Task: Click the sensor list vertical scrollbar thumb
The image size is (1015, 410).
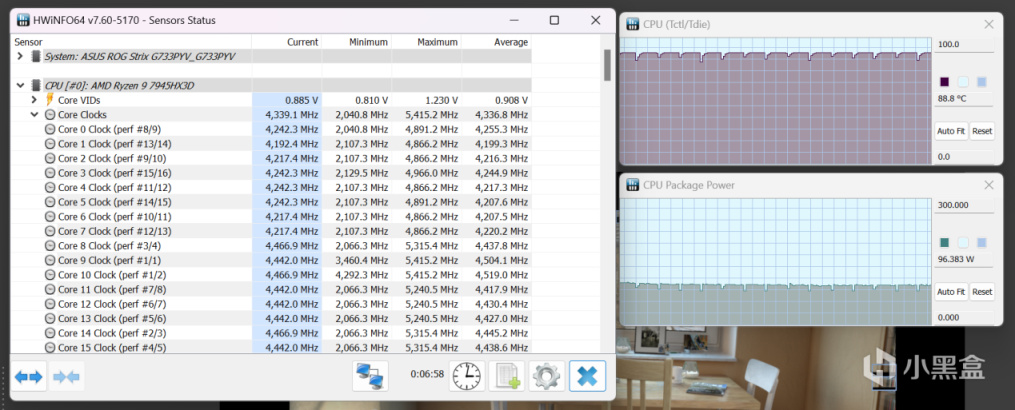Action: 607,65
